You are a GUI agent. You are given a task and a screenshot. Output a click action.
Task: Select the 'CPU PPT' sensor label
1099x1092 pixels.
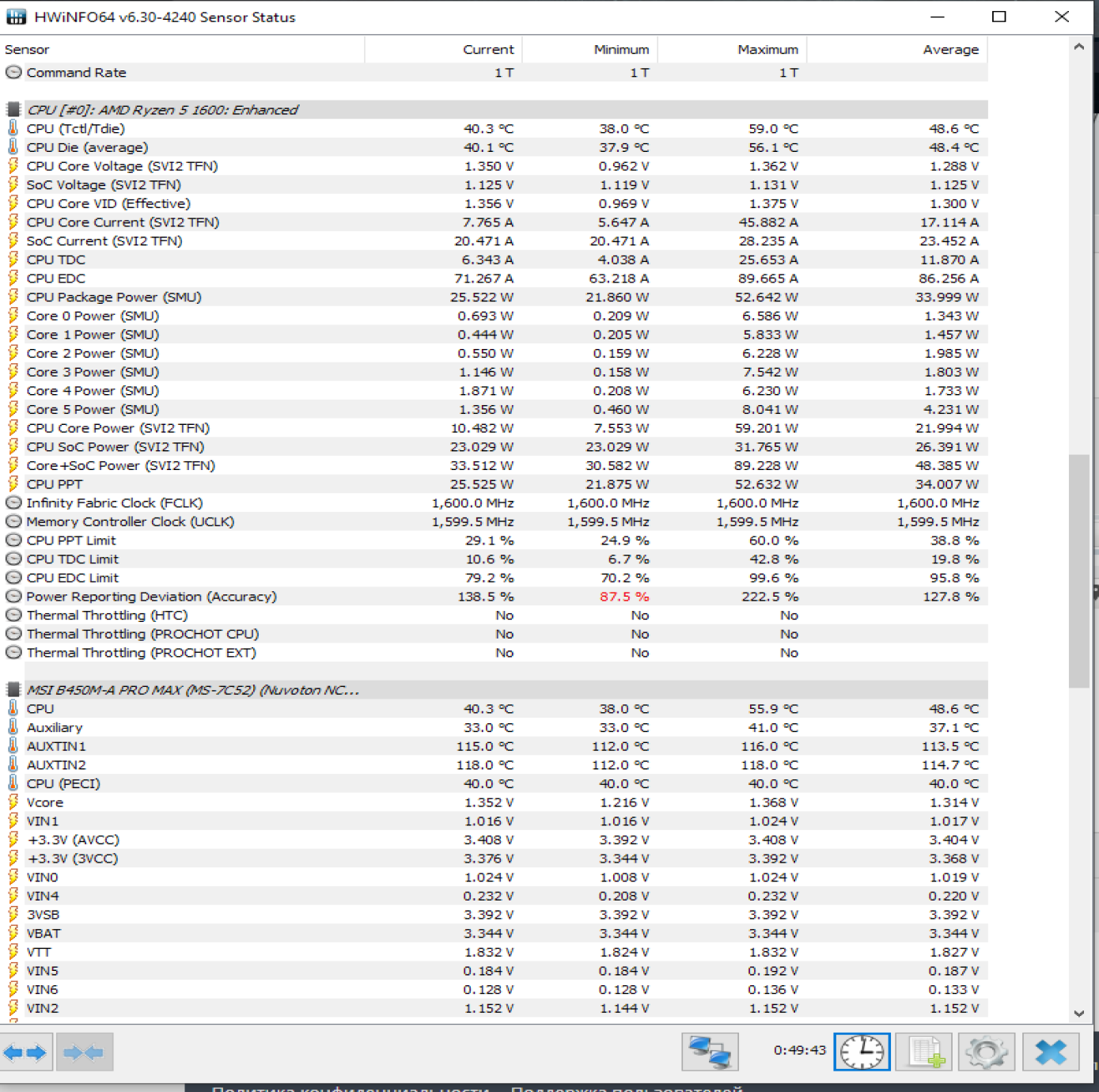click(x=55, y=484)
